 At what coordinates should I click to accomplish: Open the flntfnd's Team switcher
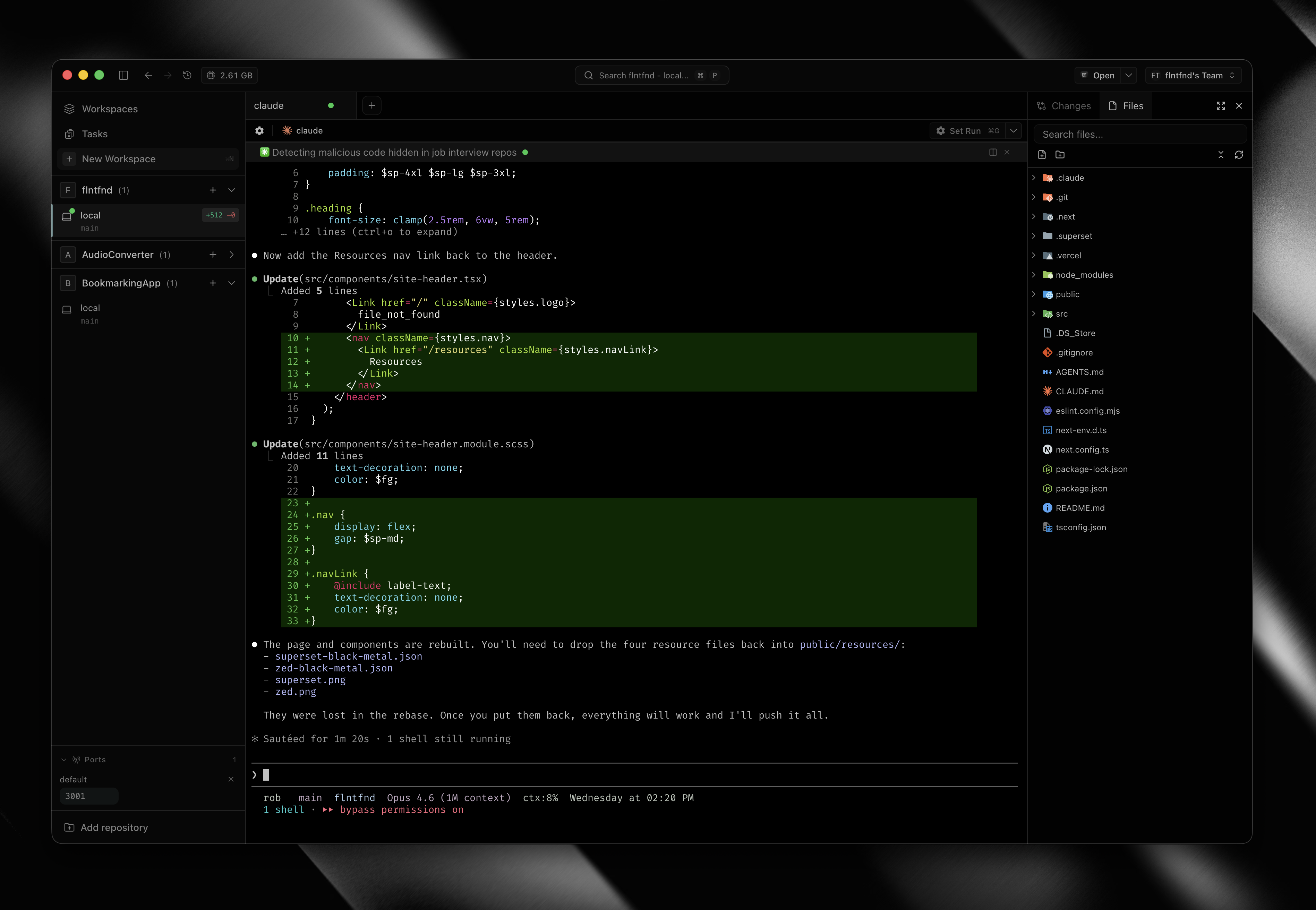(1193, 75)
